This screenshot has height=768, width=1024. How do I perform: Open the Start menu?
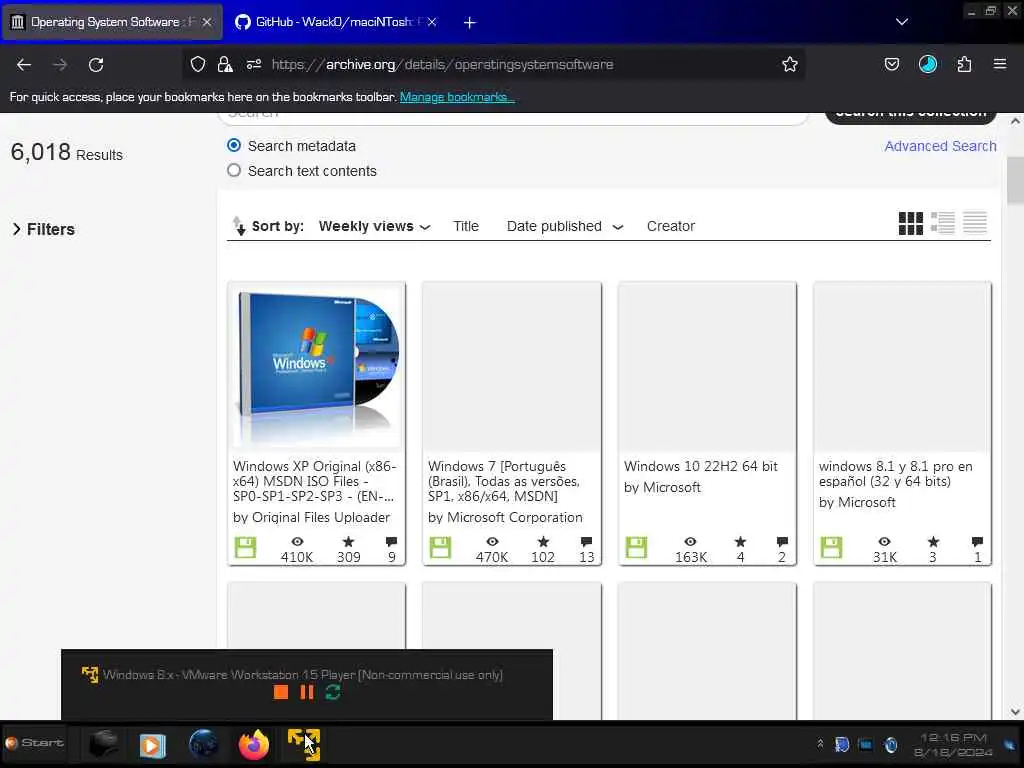click(34, 743)
